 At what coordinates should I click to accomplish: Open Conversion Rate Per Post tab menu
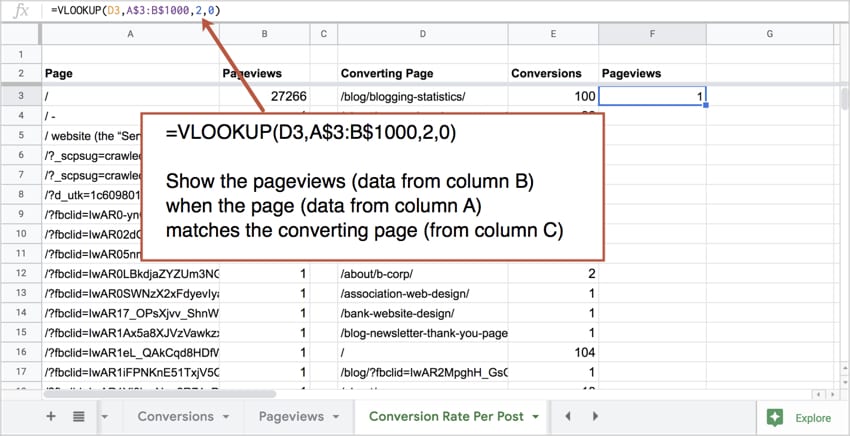(536, 417)
